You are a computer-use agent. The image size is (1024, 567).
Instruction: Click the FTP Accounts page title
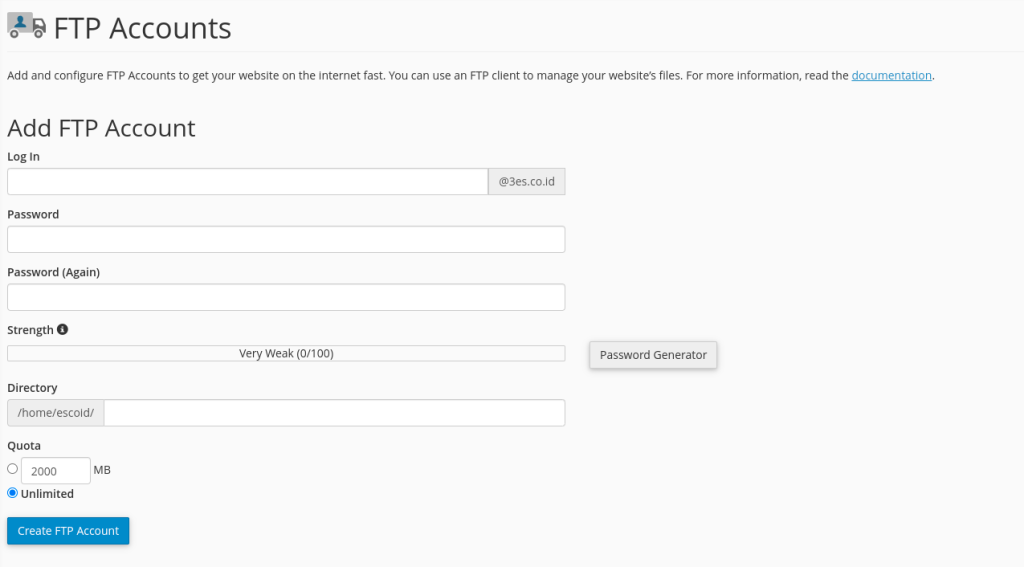tap(142, 28)
